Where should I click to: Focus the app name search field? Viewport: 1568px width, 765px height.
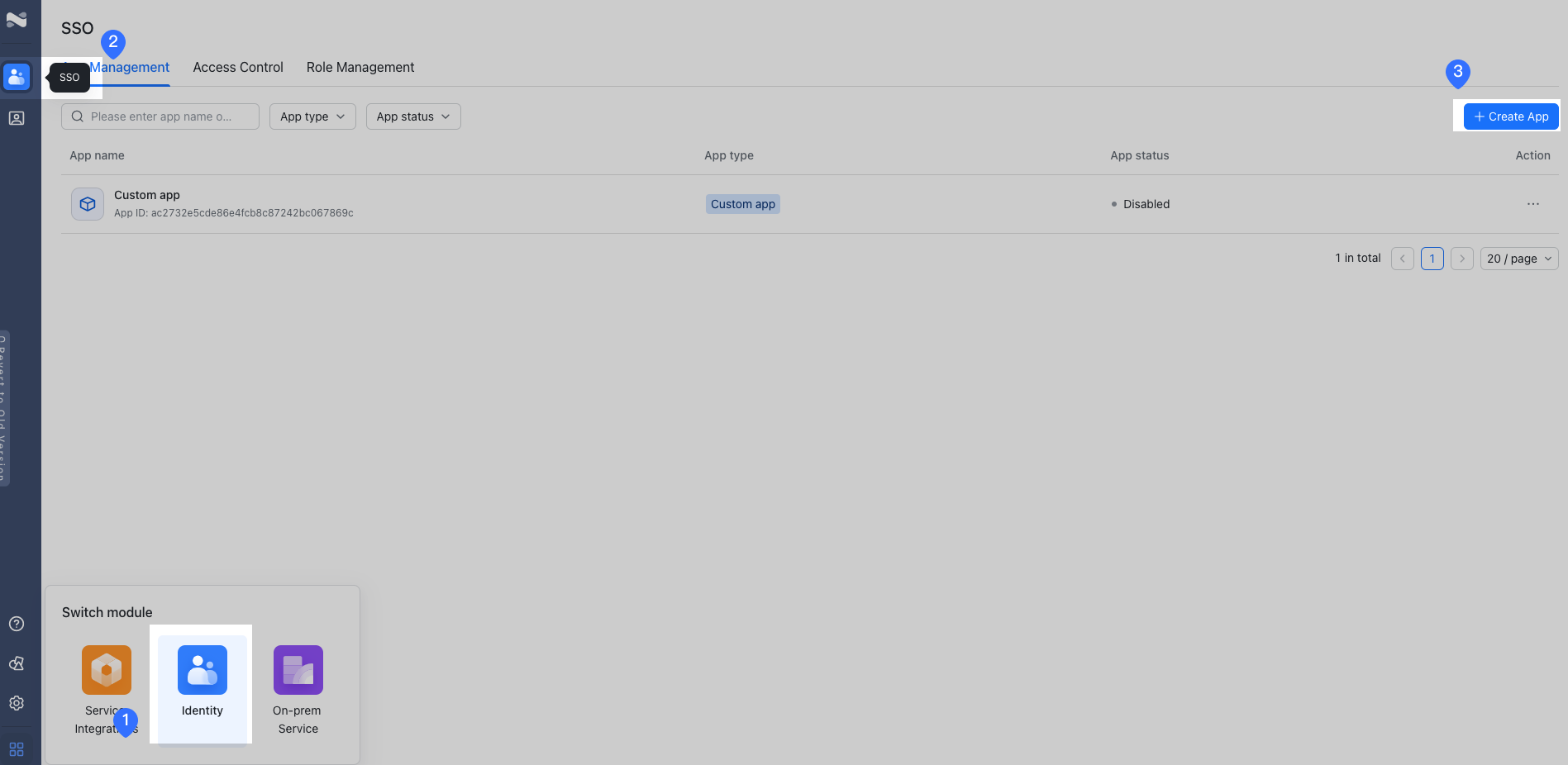tap(160, 116)
